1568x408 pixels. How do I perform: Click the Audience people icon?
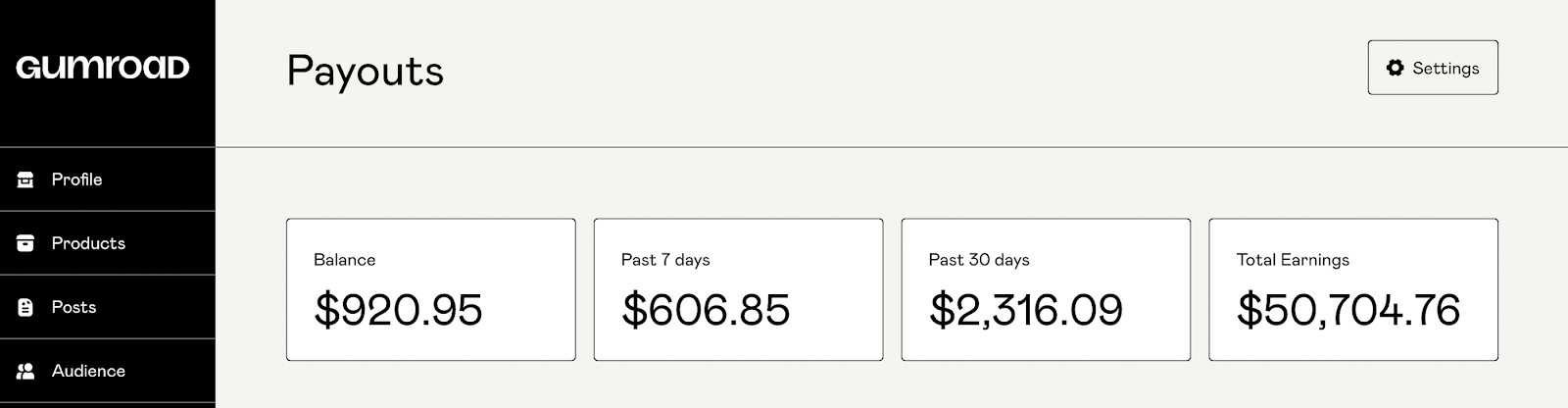point(26,371)
